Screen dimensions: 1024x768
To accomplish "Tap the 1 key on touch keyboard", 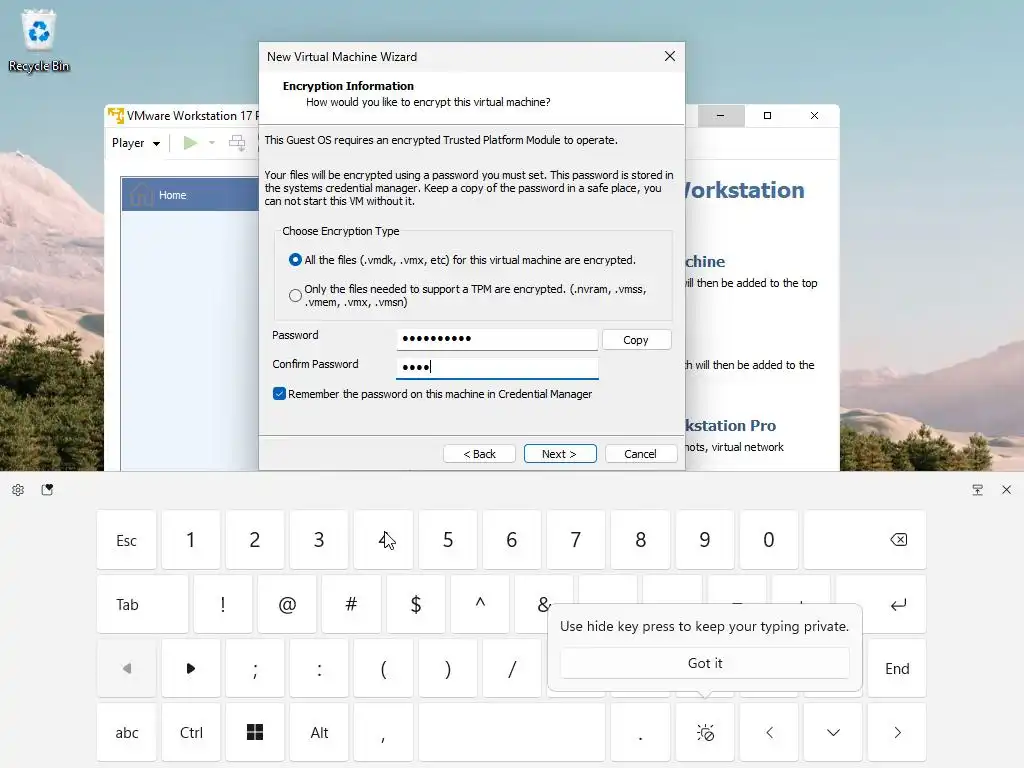I will tap(191, 540).
